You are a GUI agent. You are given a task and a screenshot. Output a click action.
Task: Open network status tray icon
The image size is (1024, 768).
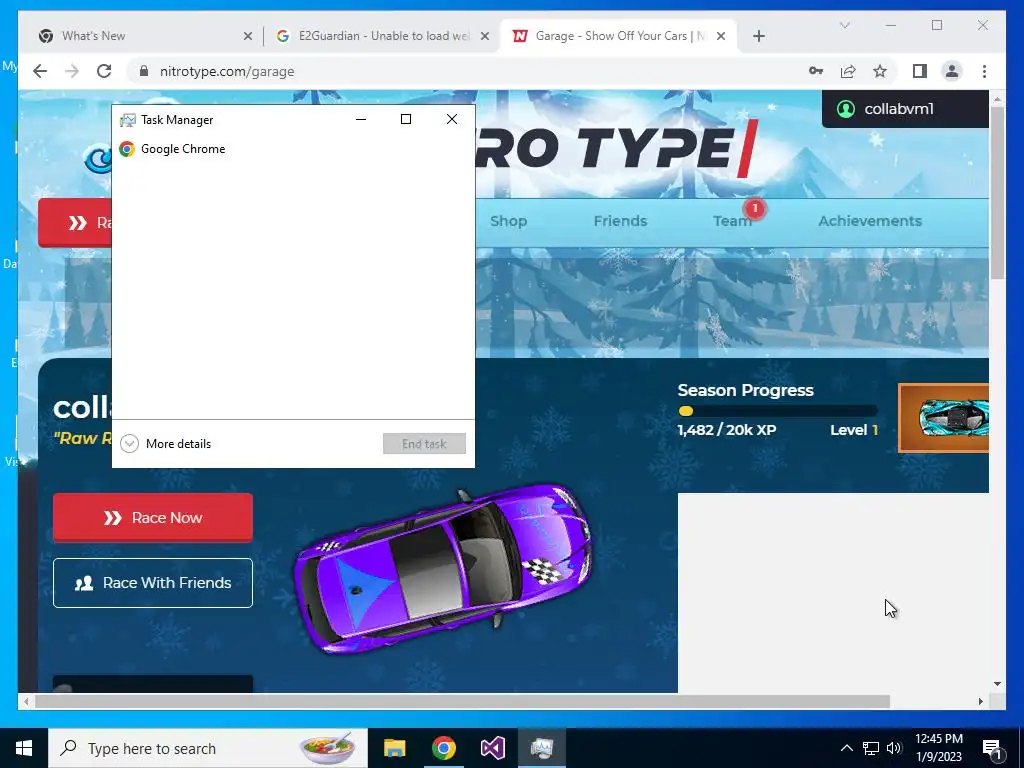[871, 748]
